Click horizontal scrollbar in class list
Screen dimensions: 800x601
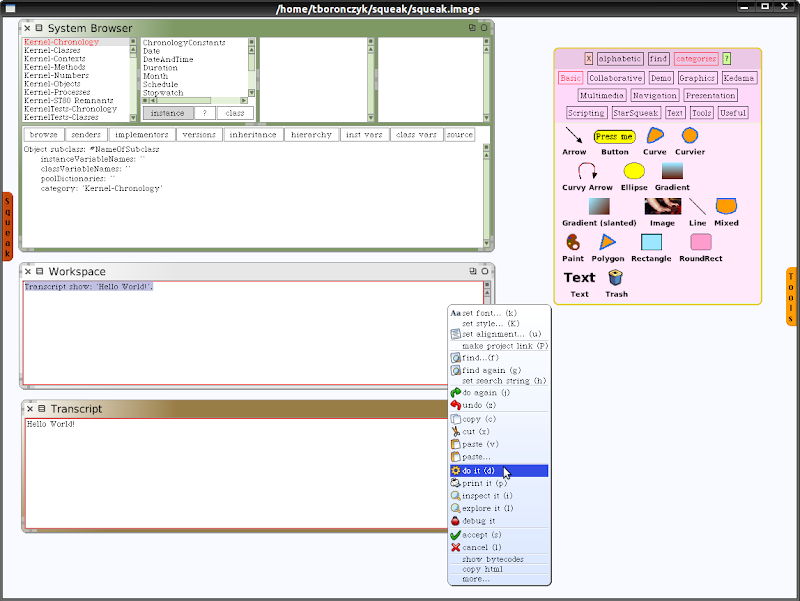195,101
